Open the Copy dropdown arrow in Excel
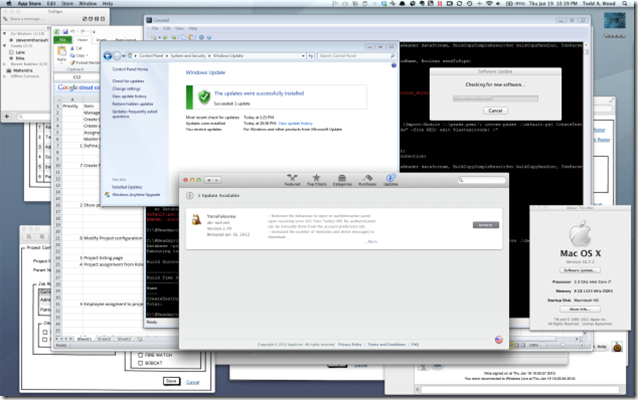 (87, 55)
